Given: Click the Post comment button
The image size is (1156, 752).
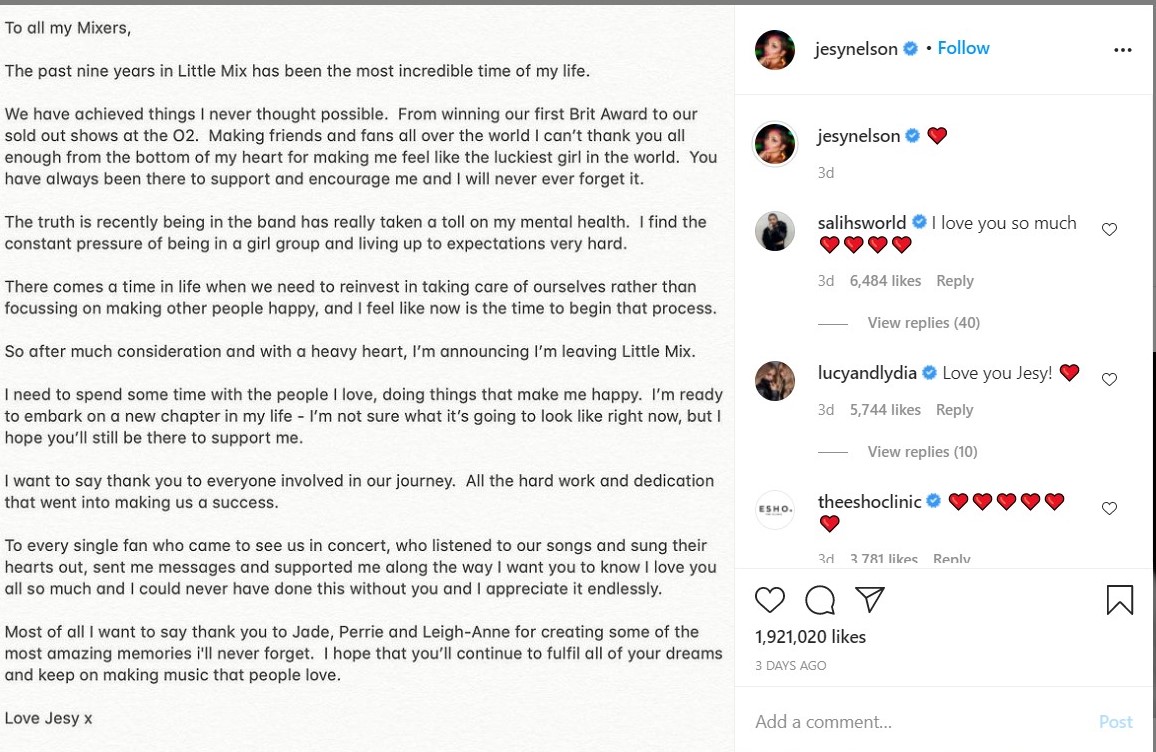Looking at the screenshot, I should 1115,722.
